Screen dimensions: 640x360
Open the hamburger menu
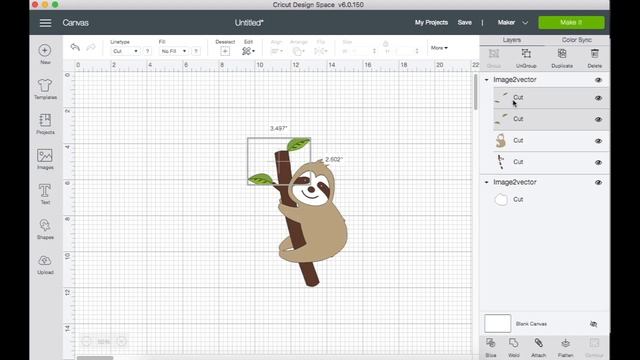[x=45, y=23]
